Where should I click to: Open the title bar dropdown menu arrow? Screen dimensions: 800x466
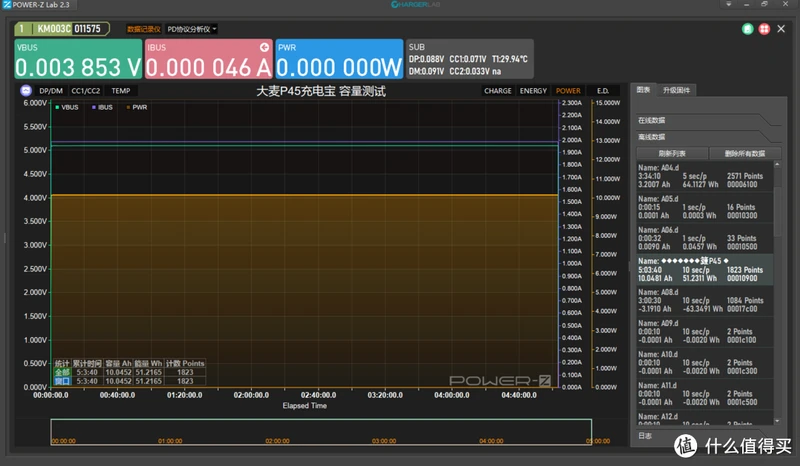[729, 4]
